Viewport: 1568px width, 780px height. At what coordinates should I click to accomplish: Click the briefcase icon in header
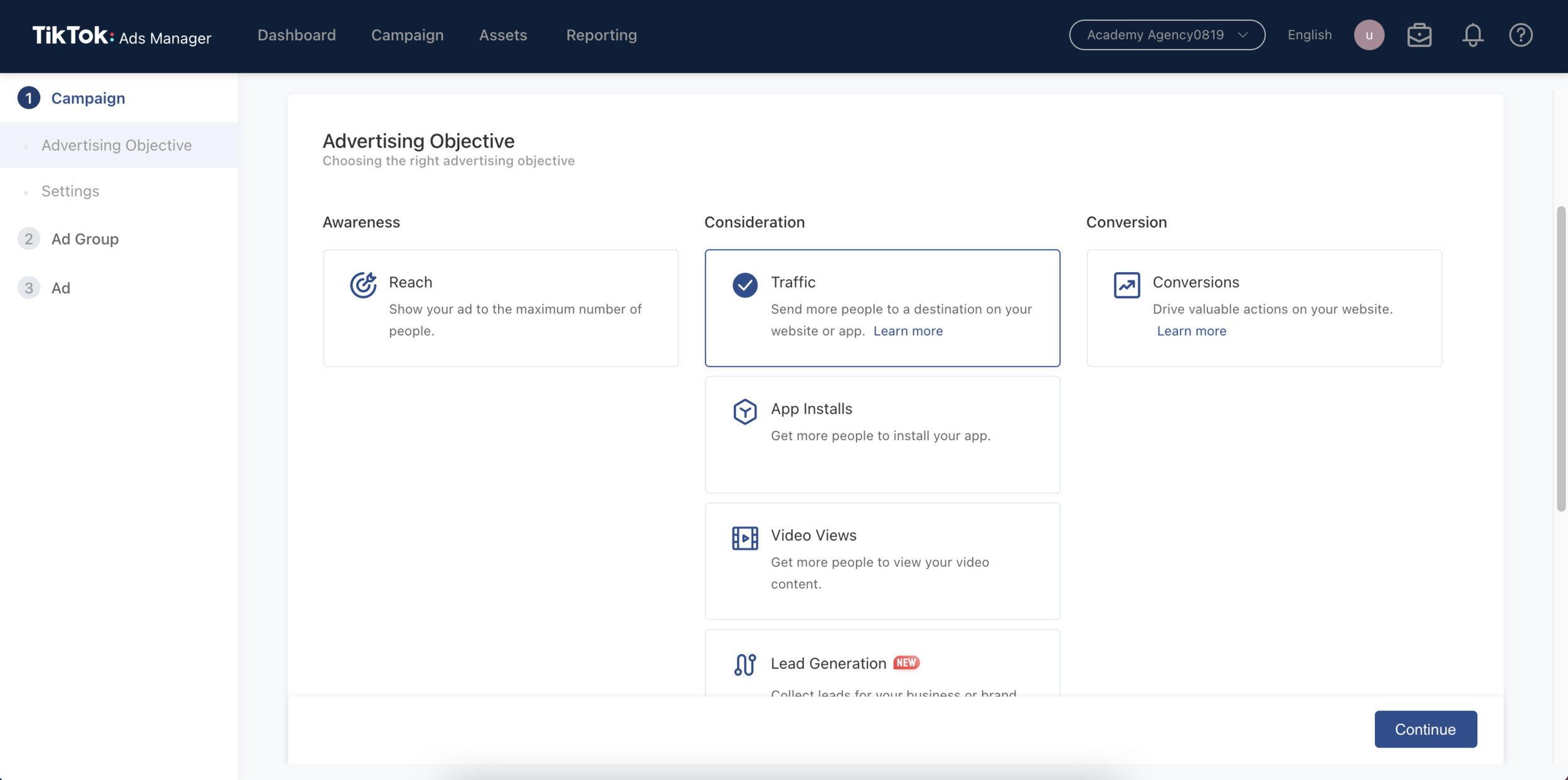pos(1419,35)
